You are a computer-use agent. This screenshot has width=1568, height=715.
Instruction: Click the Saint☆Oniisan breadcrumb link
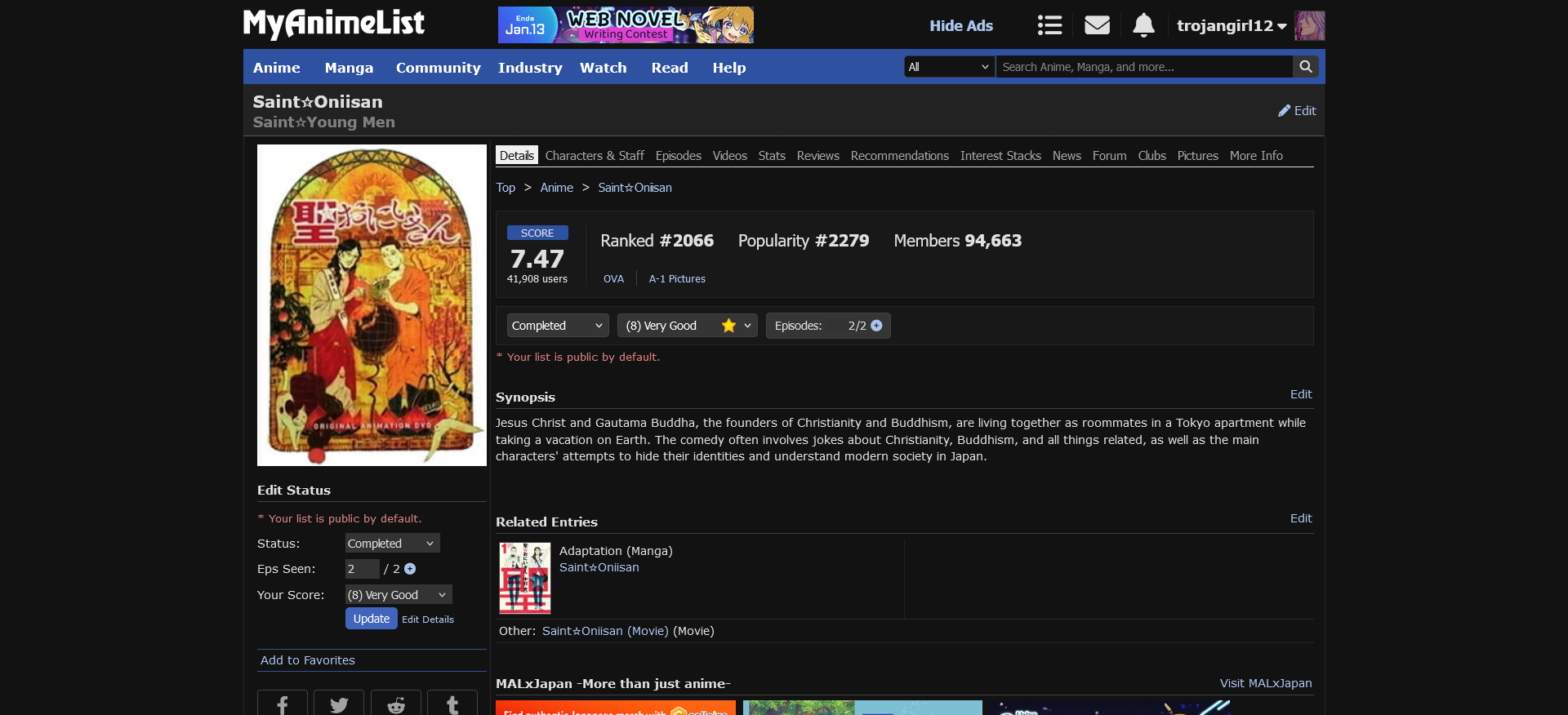tap(635, 188)
